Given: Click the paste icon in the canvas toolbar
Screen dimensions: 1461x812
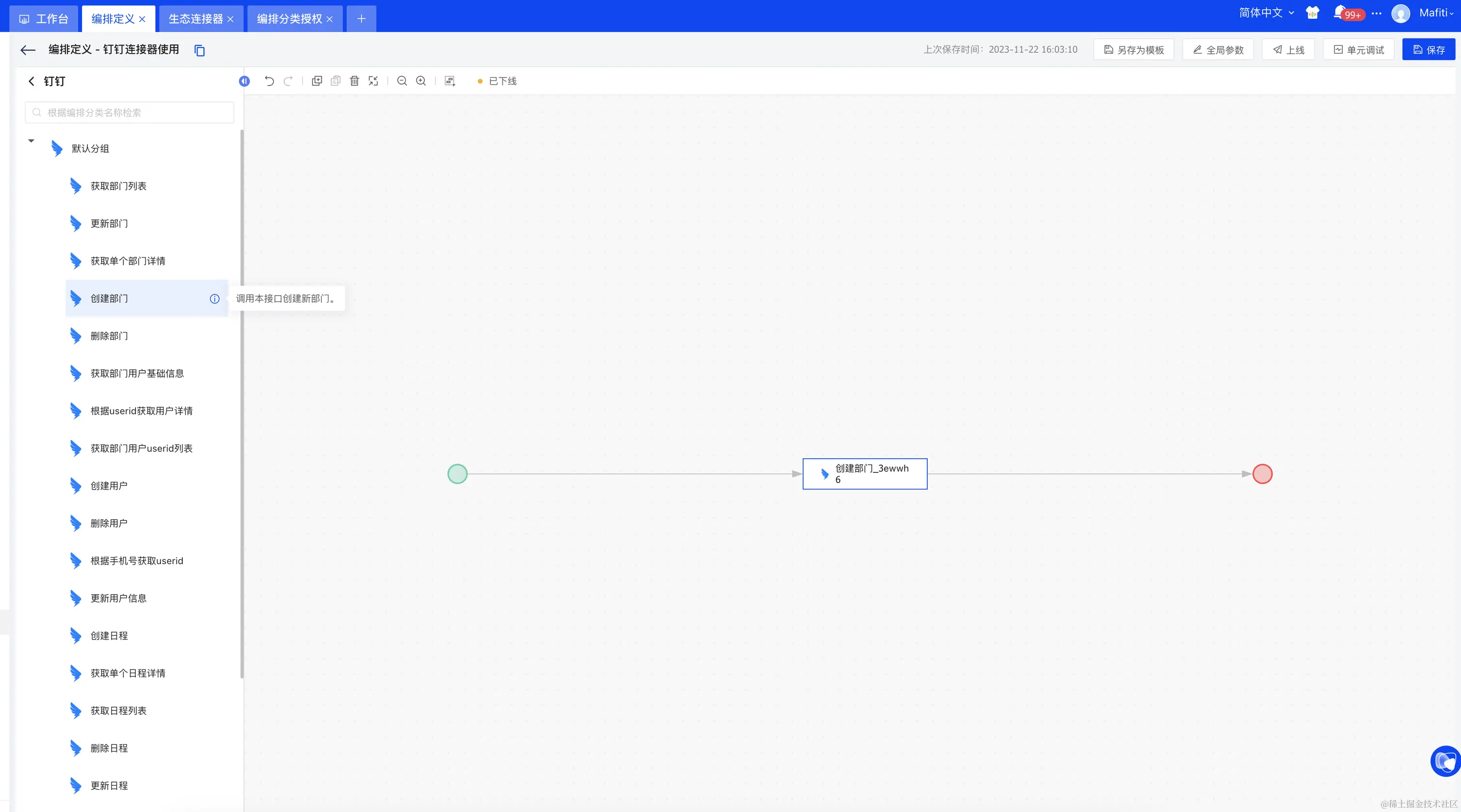Looking at the screenshot, I should [336, 81].
